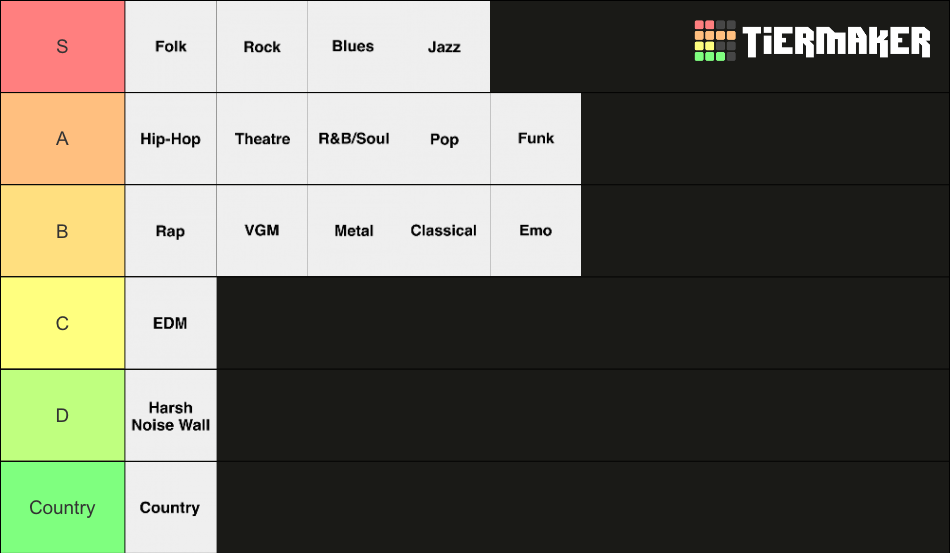Select the Emo genre tile
The height and width of the screenshot is (553, 950).
pos(536,231)
